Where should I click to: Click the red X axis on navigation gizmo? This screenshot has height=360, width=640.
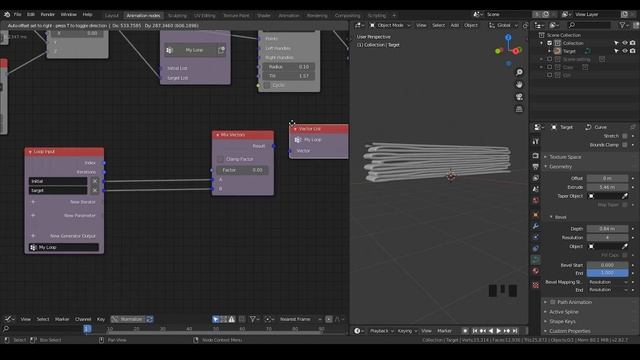(x=516, y=51)
